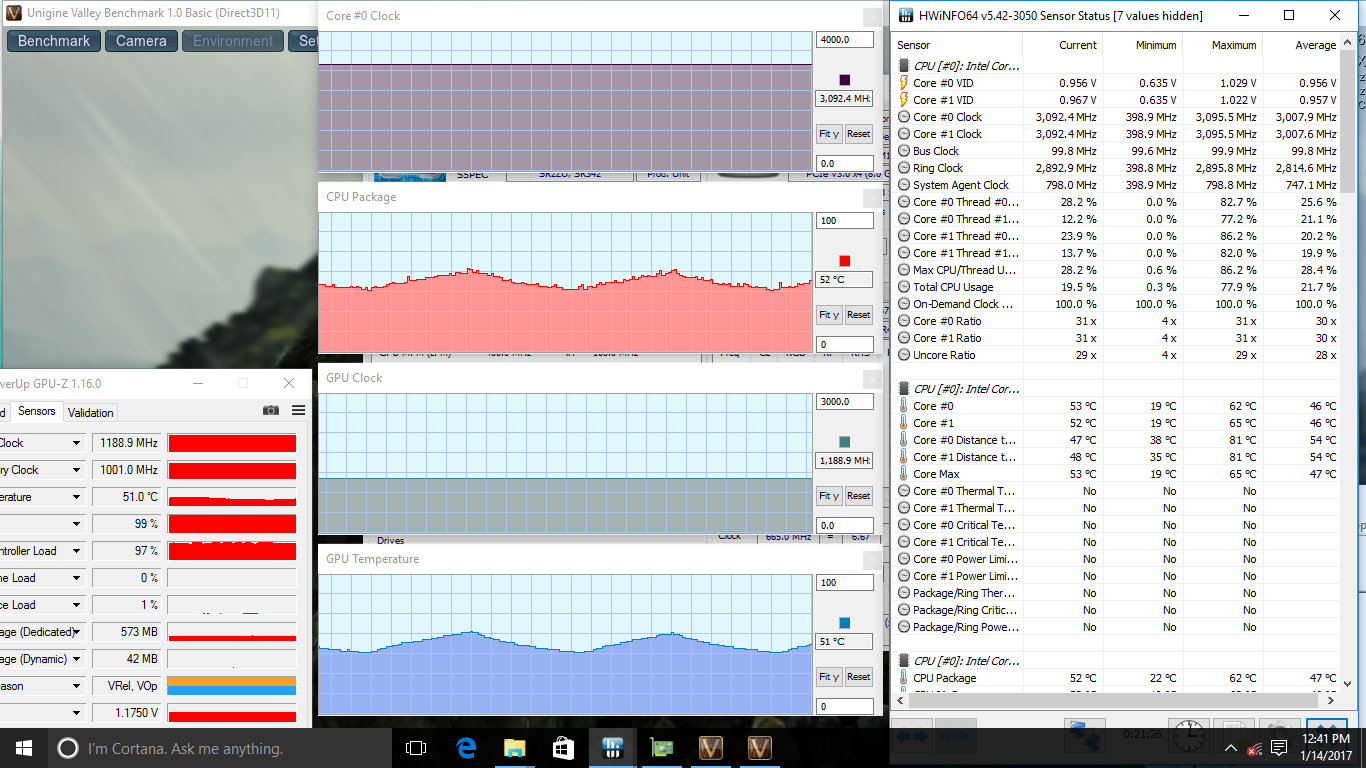The height and width of the screenshot is (768, 1366).
Task: Click Fit y in Core #0 Clock graph
Action: coord(829,134)
